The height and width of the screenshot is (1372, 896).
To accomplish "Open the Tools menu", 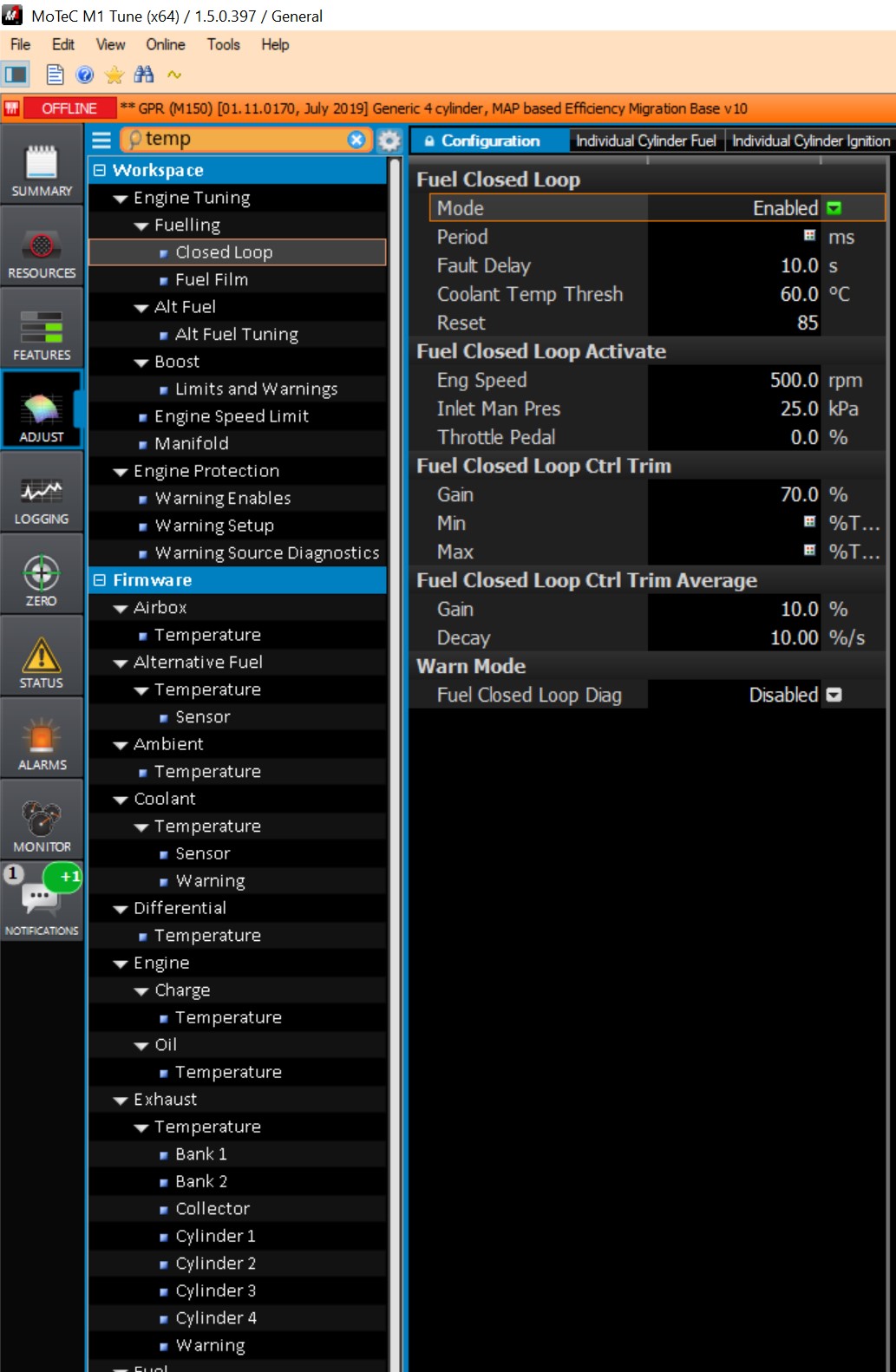I will 223,44.
